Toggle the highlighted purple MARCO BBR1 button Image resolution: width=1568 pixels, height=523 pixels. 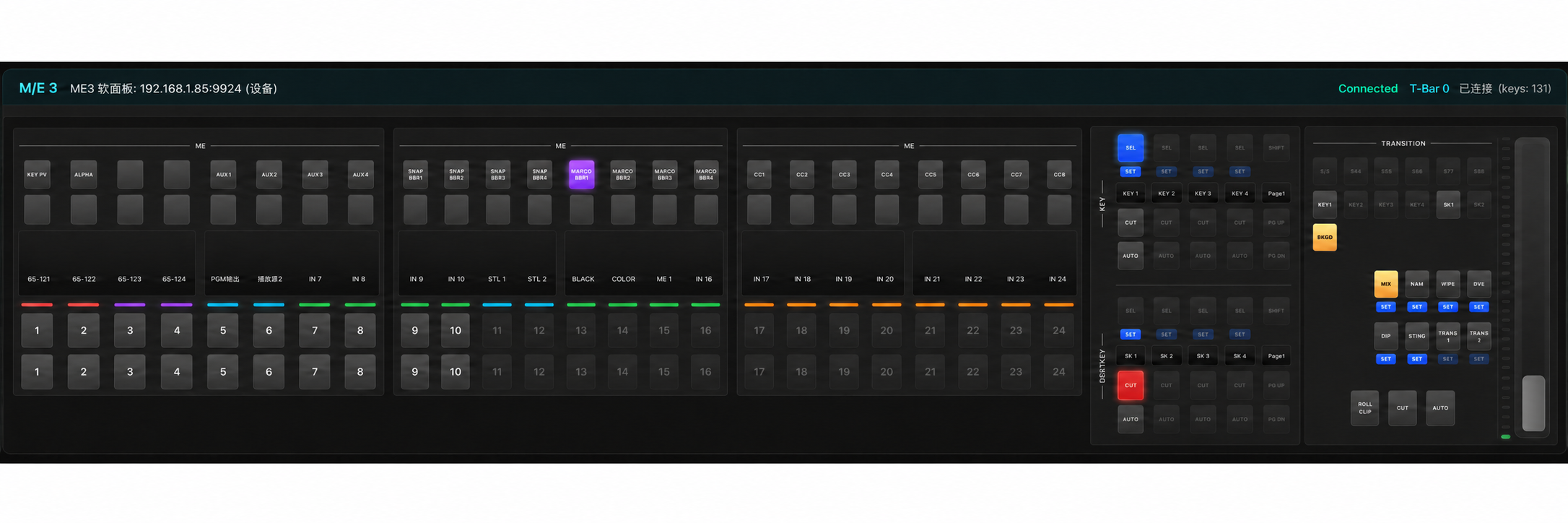click(582, 175)
